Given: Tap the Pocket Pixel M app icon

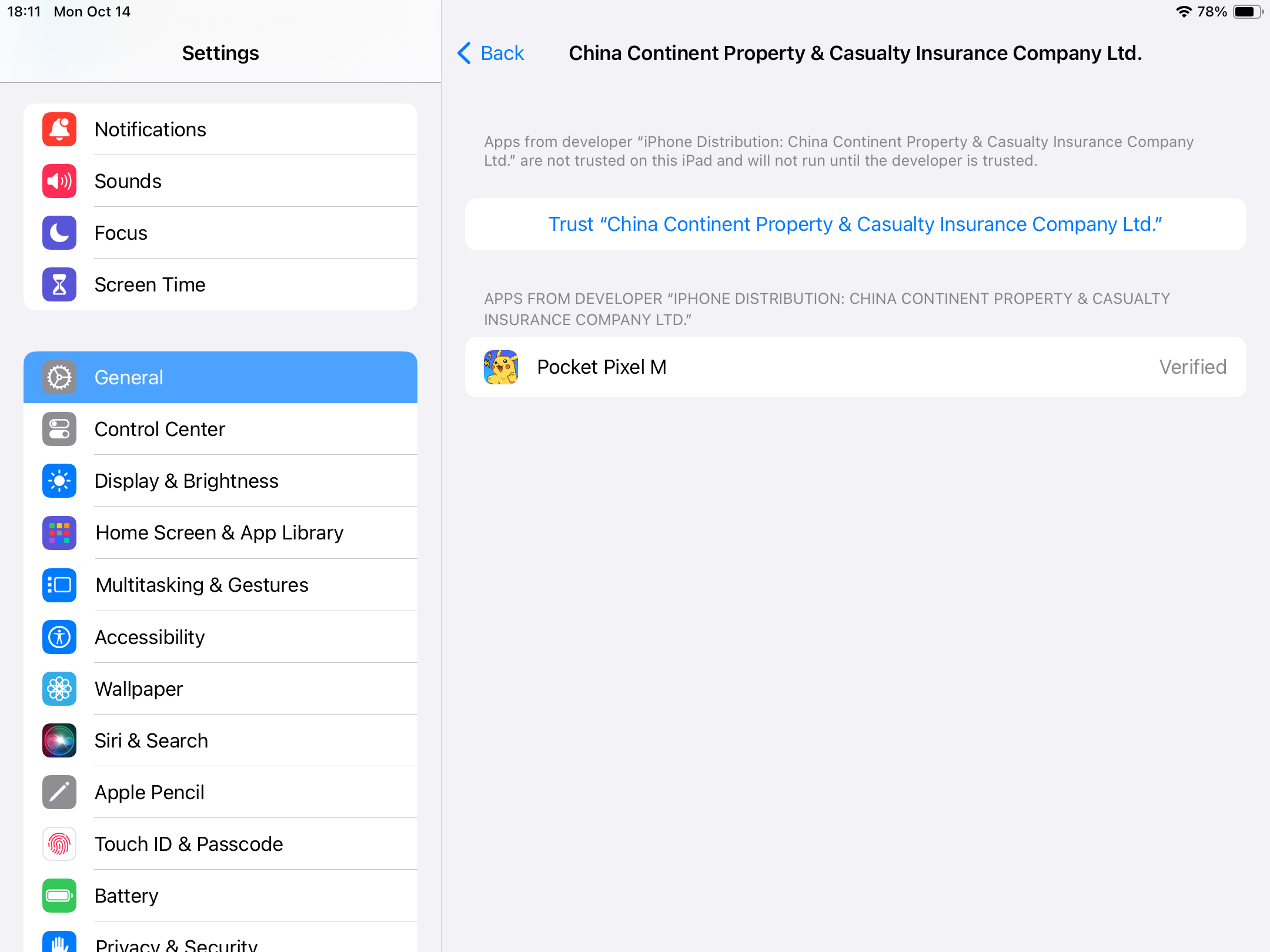Looking at the screenshot, I should (501, 367).
